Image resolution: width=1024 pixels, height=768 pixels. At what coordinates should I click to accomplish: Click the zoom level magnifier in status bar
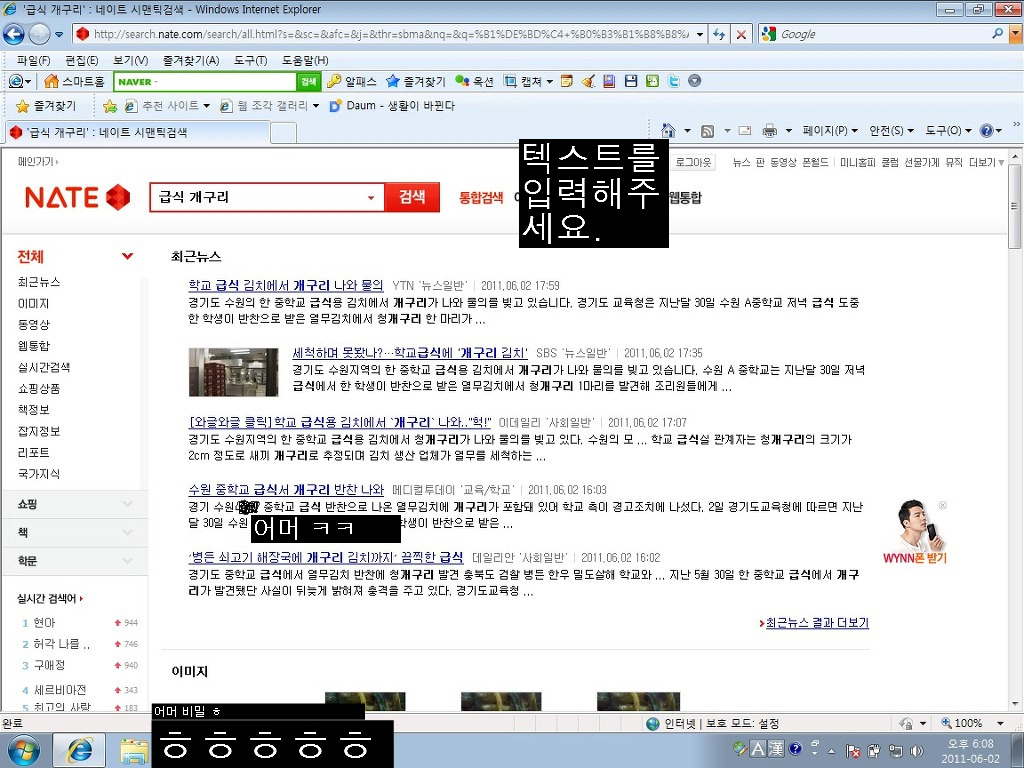coord(946,723)
